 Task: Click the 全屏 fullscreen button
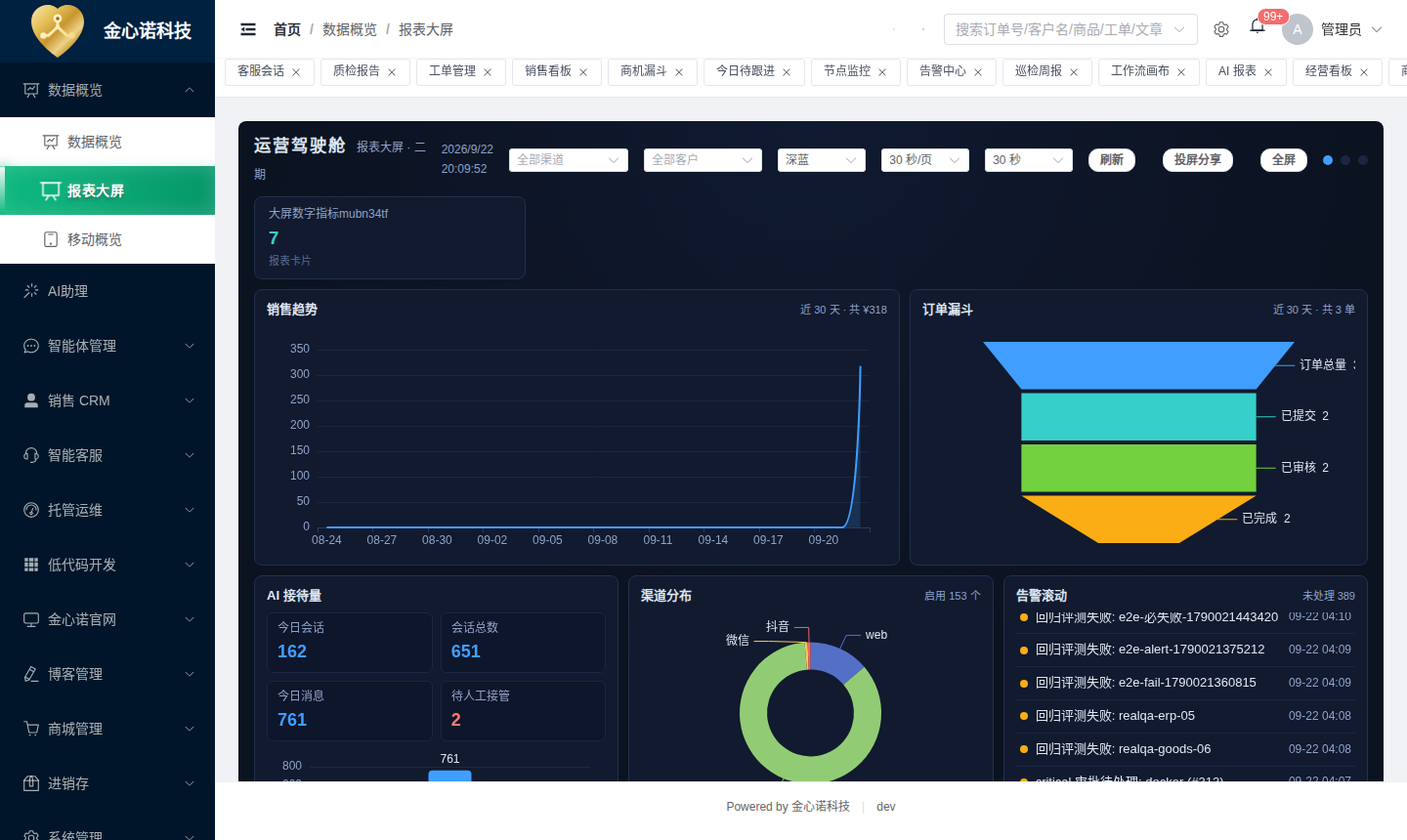pyautogui.click(x=1284, y=160)
